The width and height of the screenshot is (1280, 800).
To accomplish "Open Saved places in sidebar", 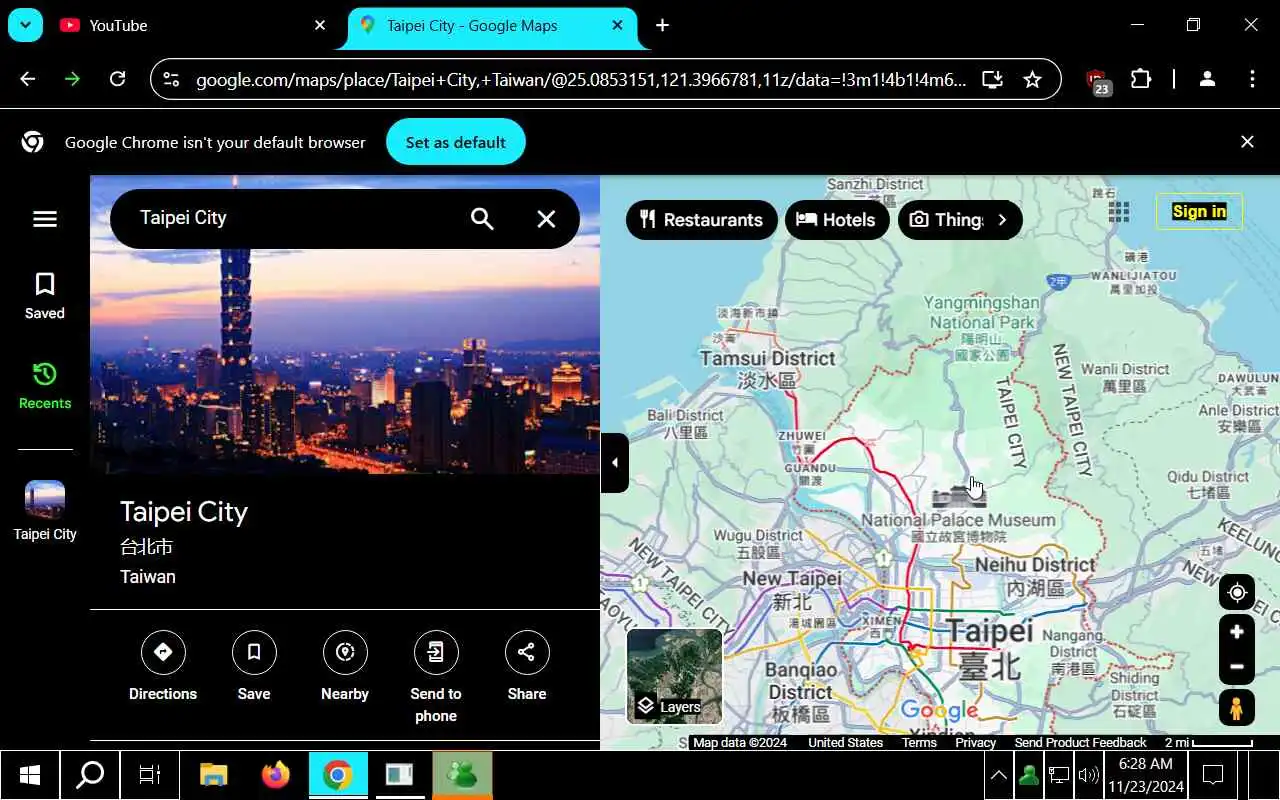I will (x=45, y=296).
